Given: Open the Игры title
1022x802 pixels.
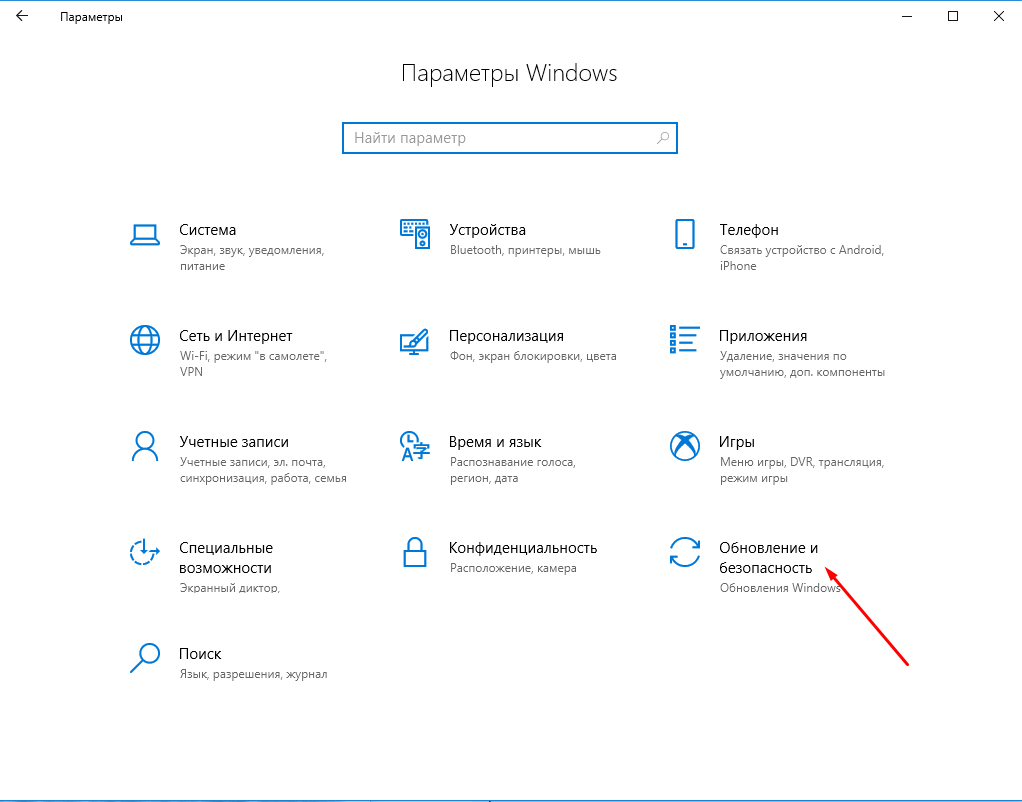Looking at the screenshot, I should pyautogui.click(x=737, y=442).
